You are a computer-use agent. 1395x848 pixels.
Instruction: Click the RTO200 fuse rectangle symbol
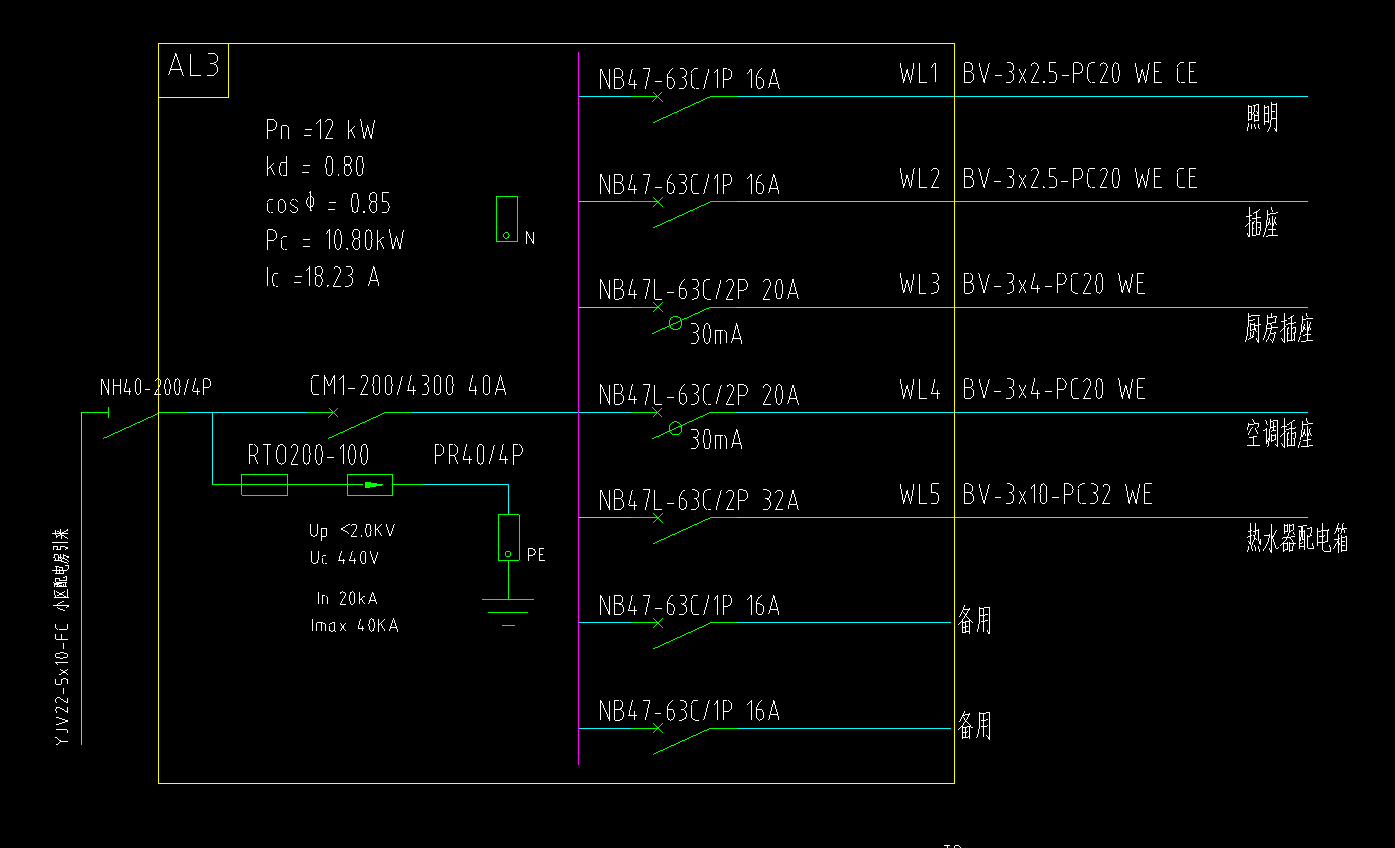[x=264, y=485]
